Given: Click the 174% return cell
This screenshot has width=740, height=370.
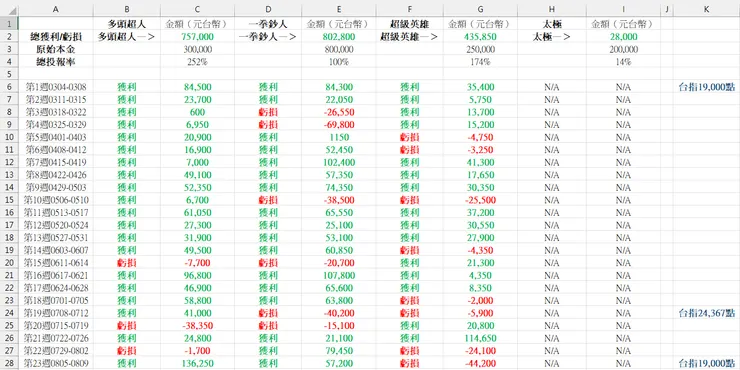Looking at the screenshot, I should click(480, 62).
